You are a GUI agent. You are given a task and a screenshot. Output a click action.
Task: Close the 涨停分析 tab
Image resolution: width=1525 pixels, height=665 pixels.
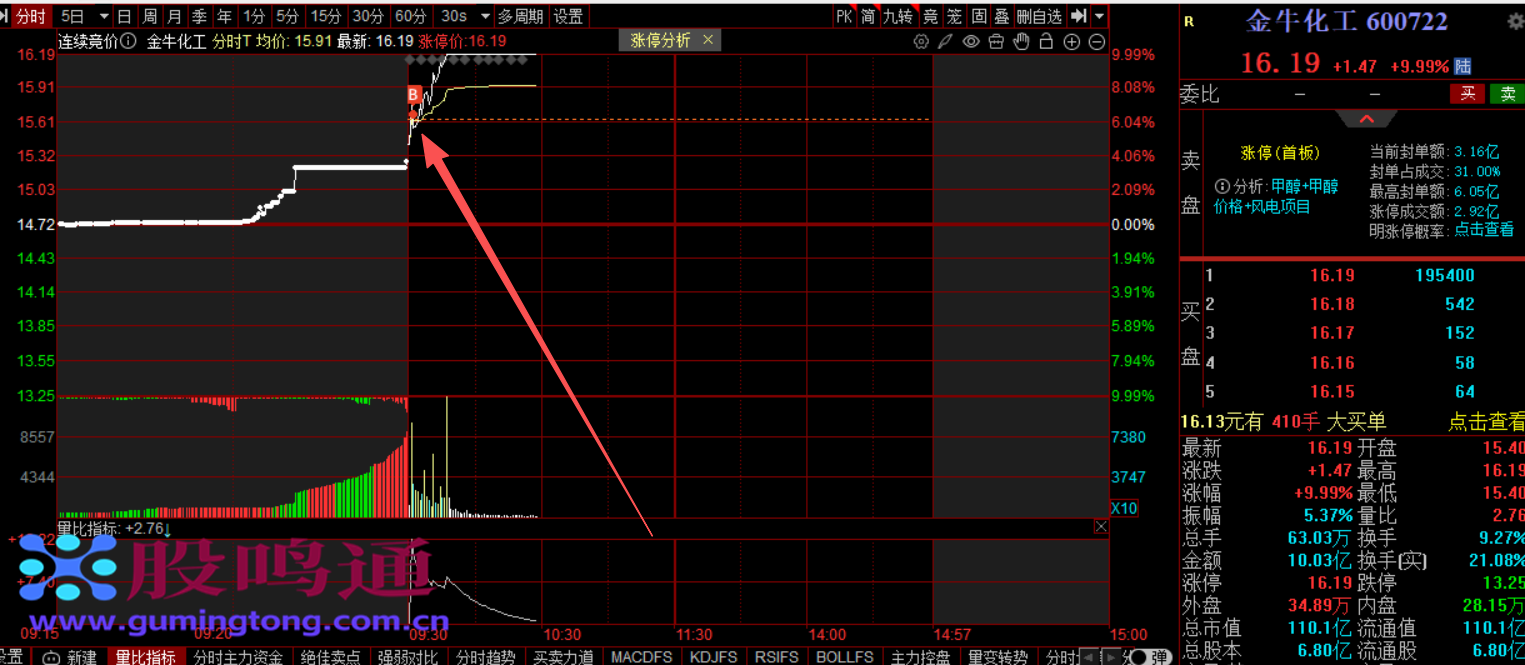[x=708, y=40]
